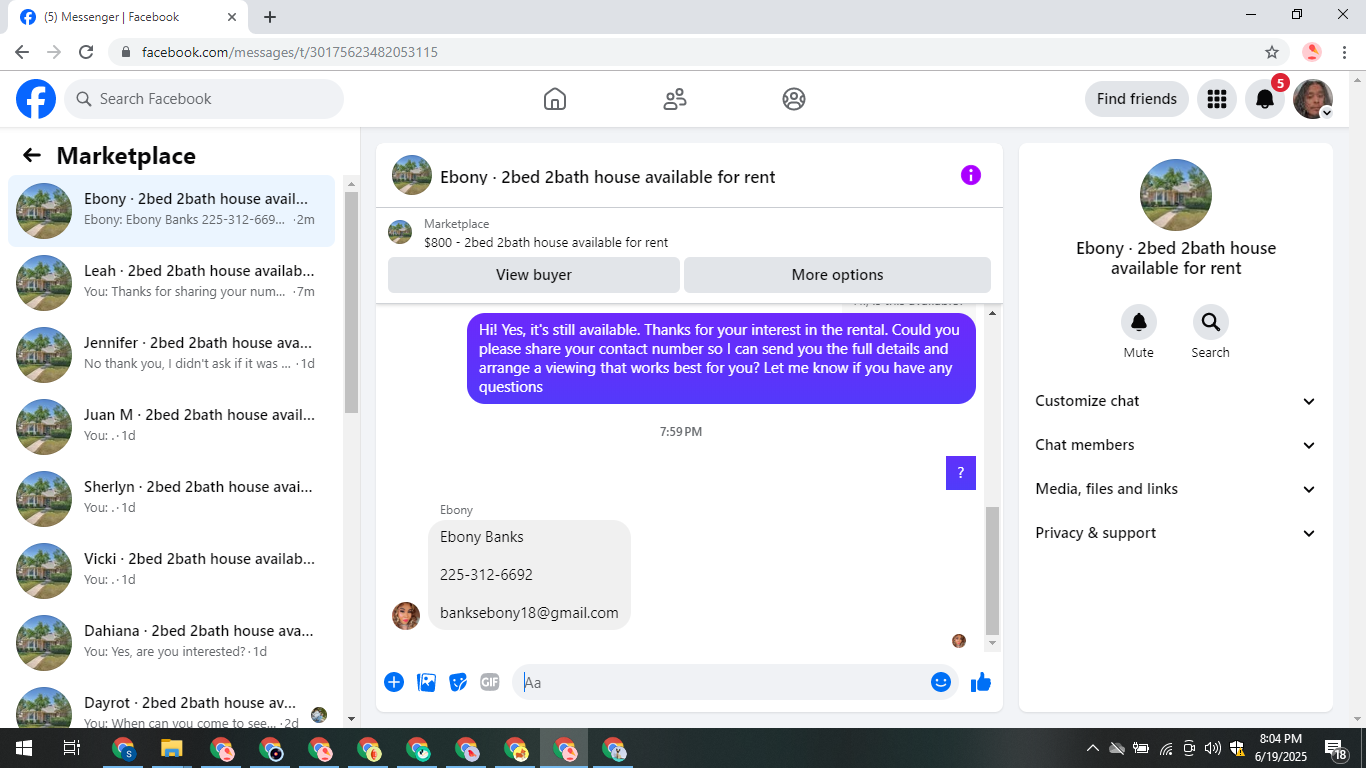Open the notifications bell with 5 badge
The image size is (1366, 768).
coord(1265,99)
